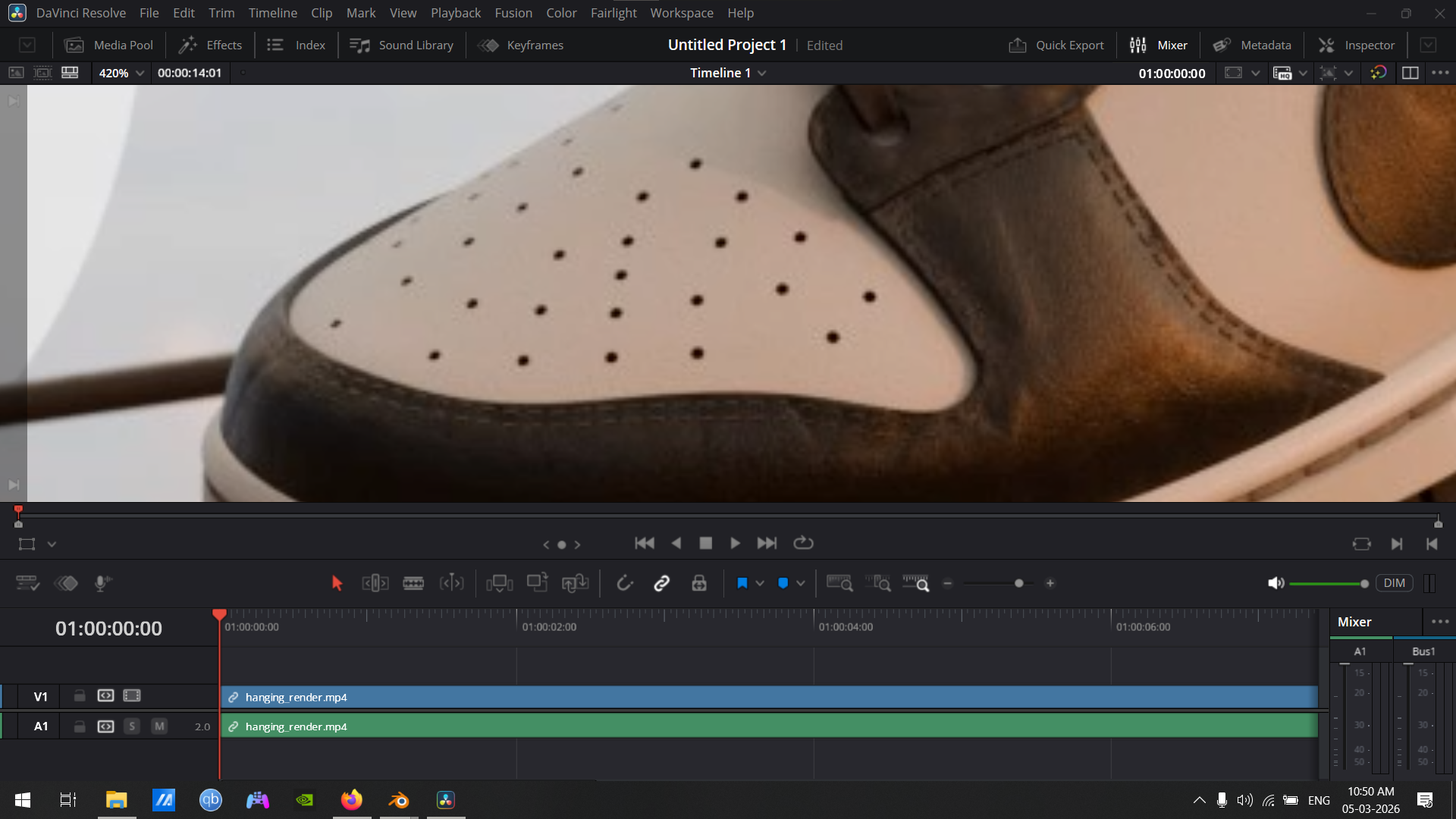This screenshot has height=819, width=1456.
Task: Play the timeline in reverse
Action: point(676,543)
